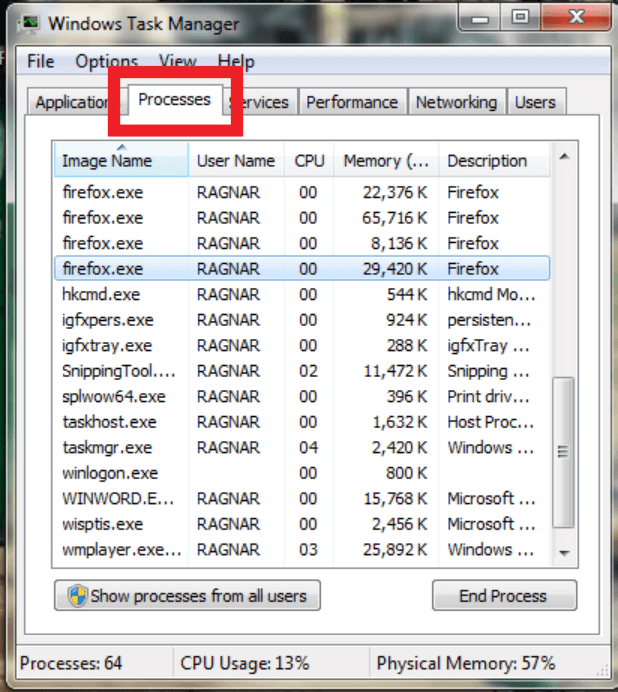The width and height of the screenshot is (618, 692).
Task: Open the View menu
Action: point(177,61)
